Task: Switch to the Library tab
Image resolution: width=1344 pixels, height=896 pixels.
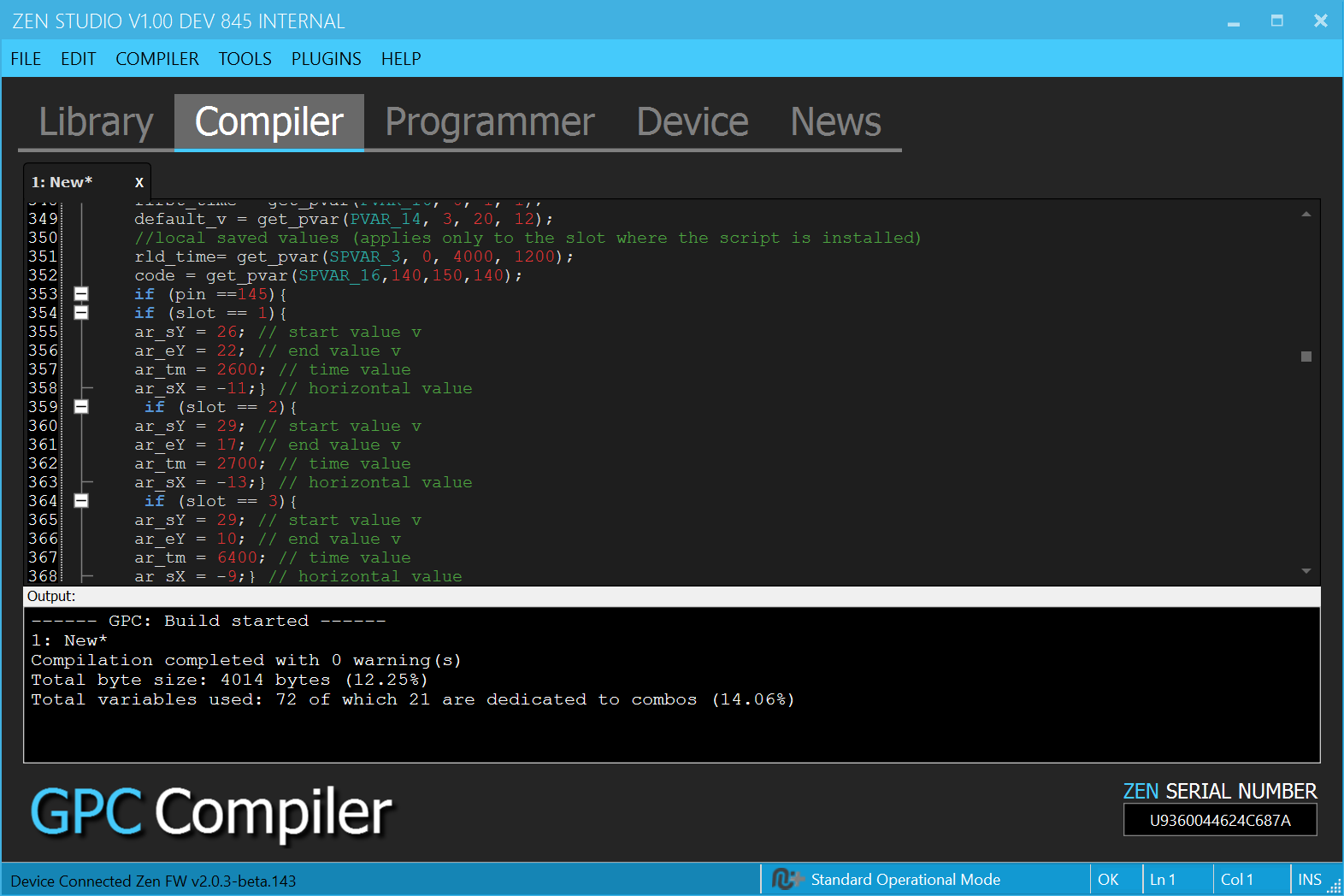Action: pos(97,122)
